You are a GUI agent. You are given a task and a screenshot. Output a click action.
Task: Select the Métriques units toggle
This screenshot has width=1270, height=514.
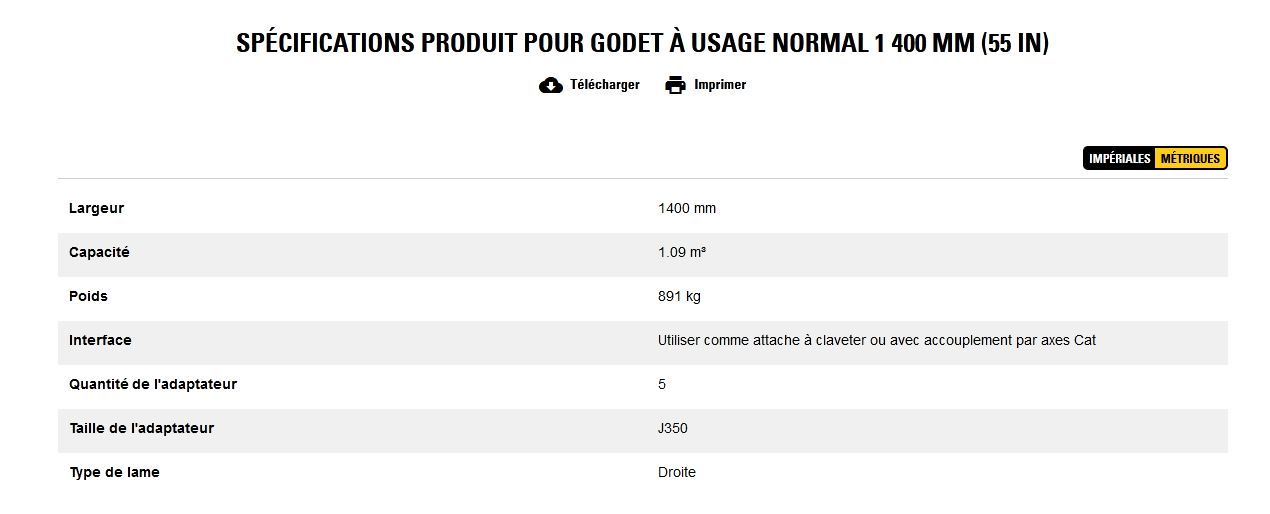click(1190, 159)
